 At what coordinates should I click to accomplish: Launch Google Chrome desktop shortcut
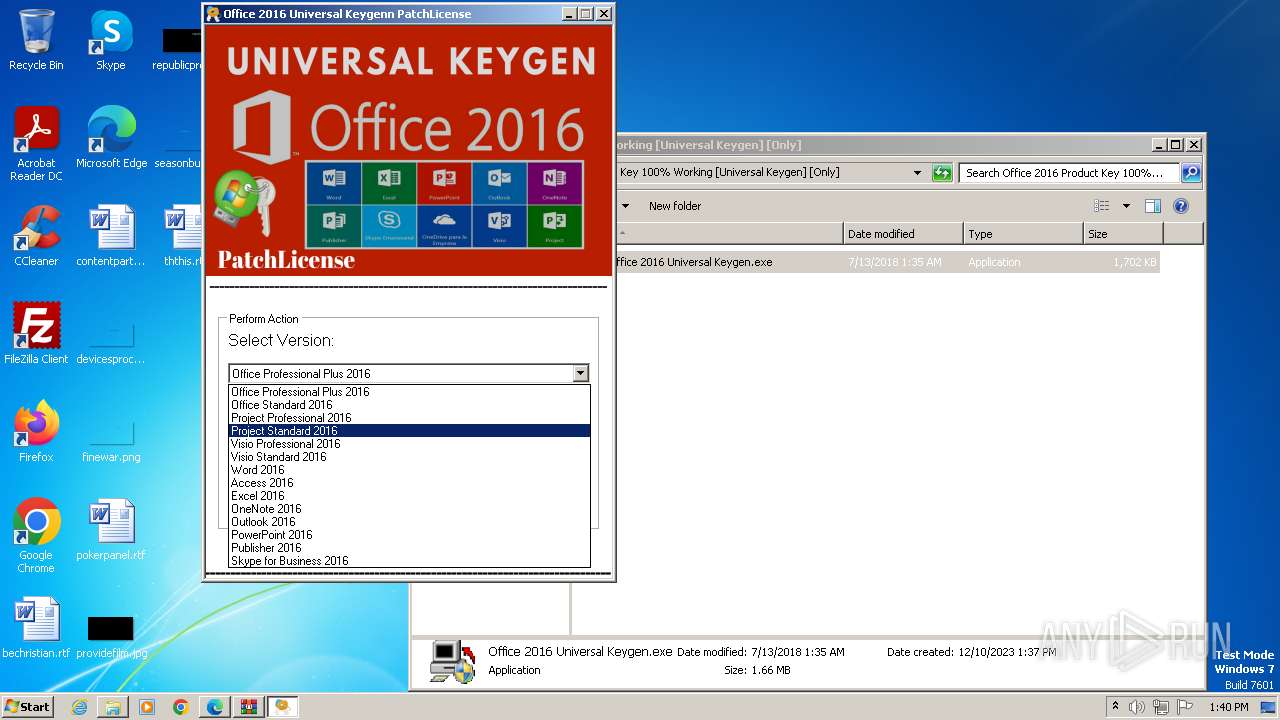[36, 536]
